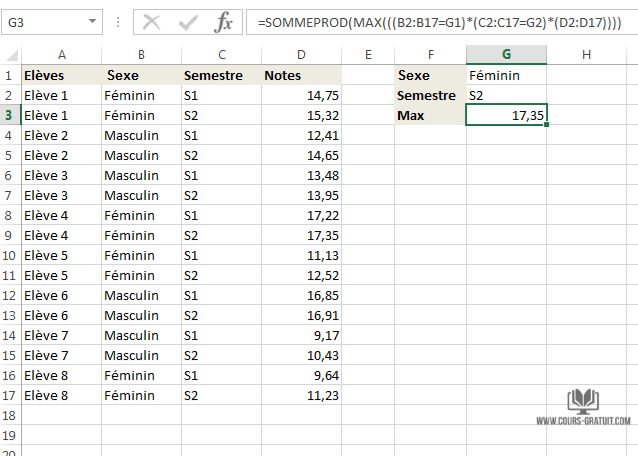Select the Notes header cell
Screen dimensions: 638x456
click(301, 75)
